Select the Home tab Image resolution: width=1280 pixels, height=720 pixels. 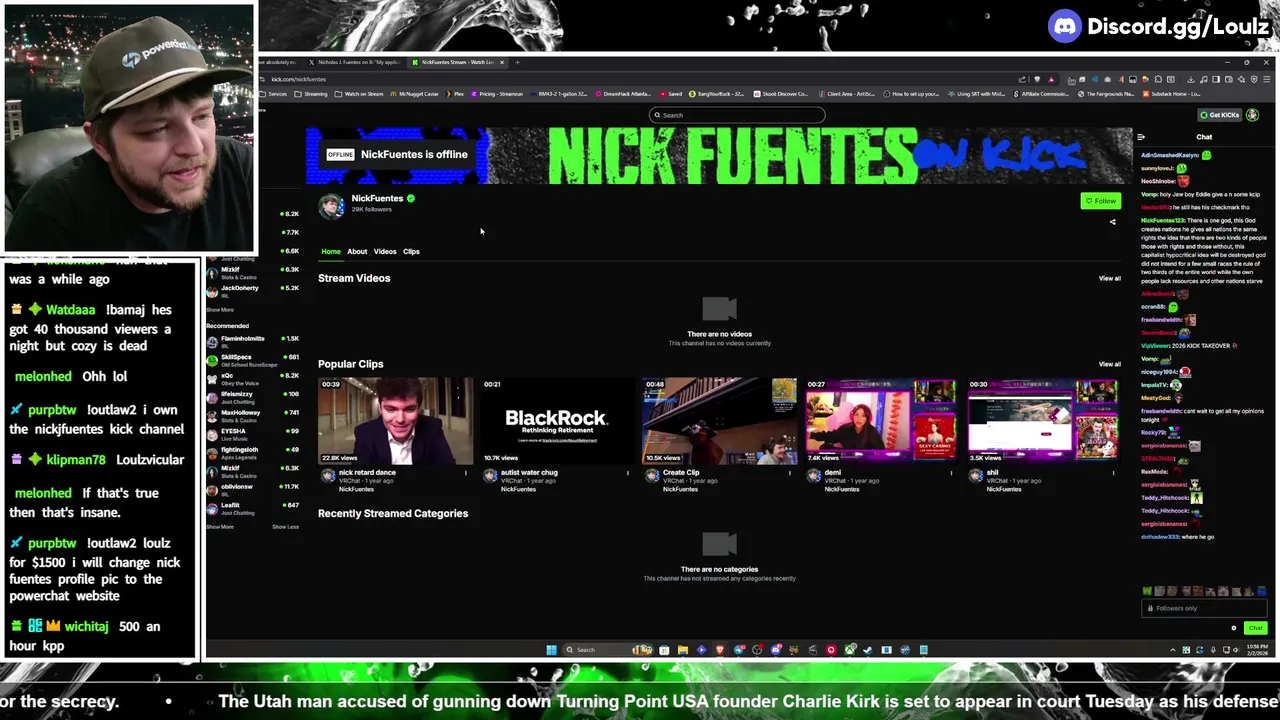tap(331, 252)
